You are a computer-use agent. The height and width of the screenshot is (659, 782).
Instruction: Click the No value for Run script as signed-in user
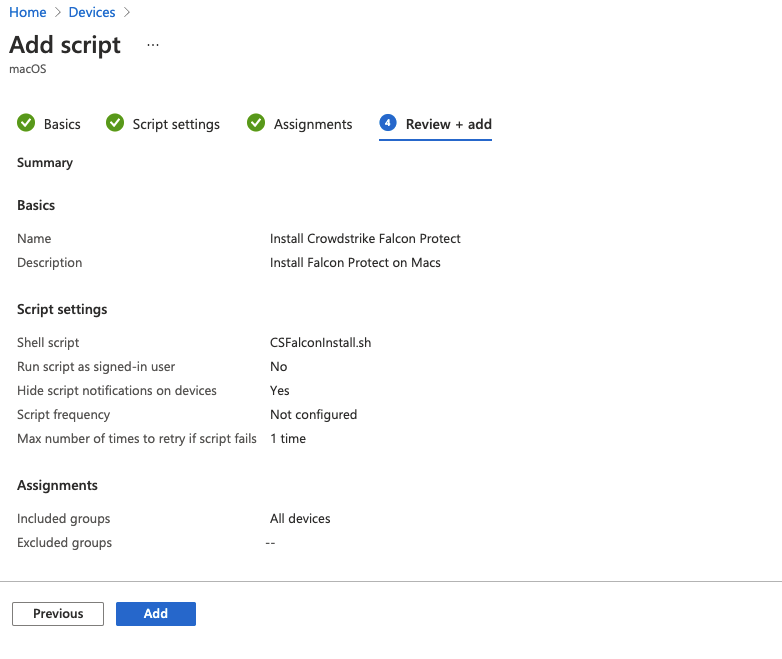click(278, 367)
